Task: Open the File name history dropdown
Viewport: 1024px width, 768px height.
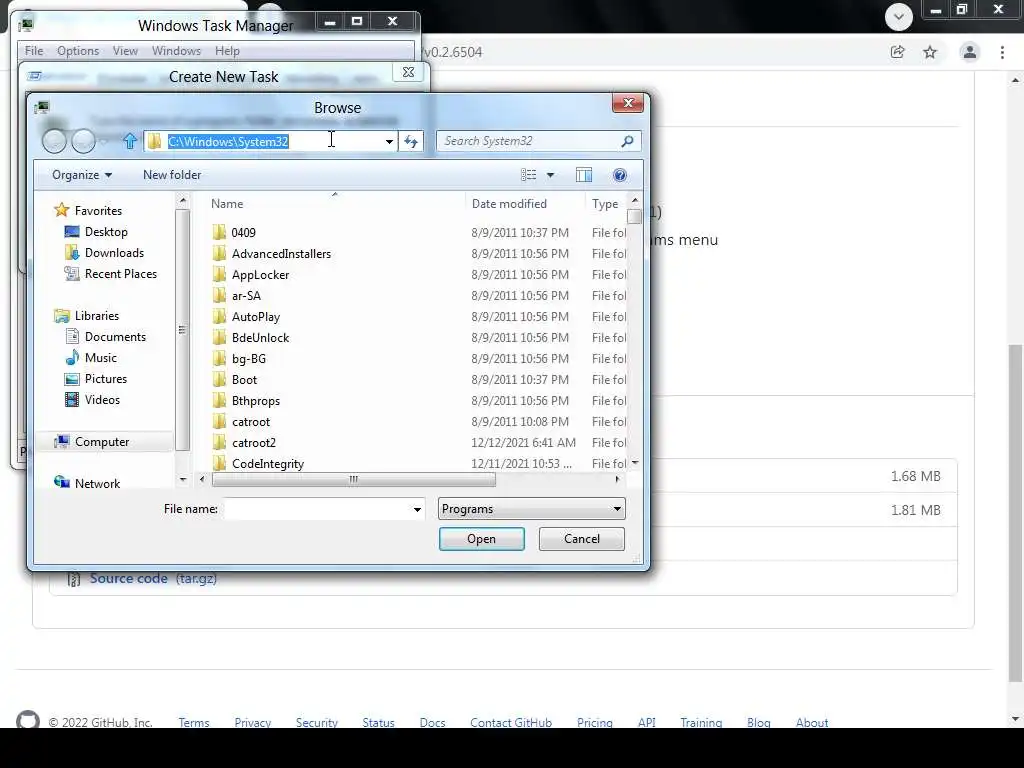Action: [417, 509]
